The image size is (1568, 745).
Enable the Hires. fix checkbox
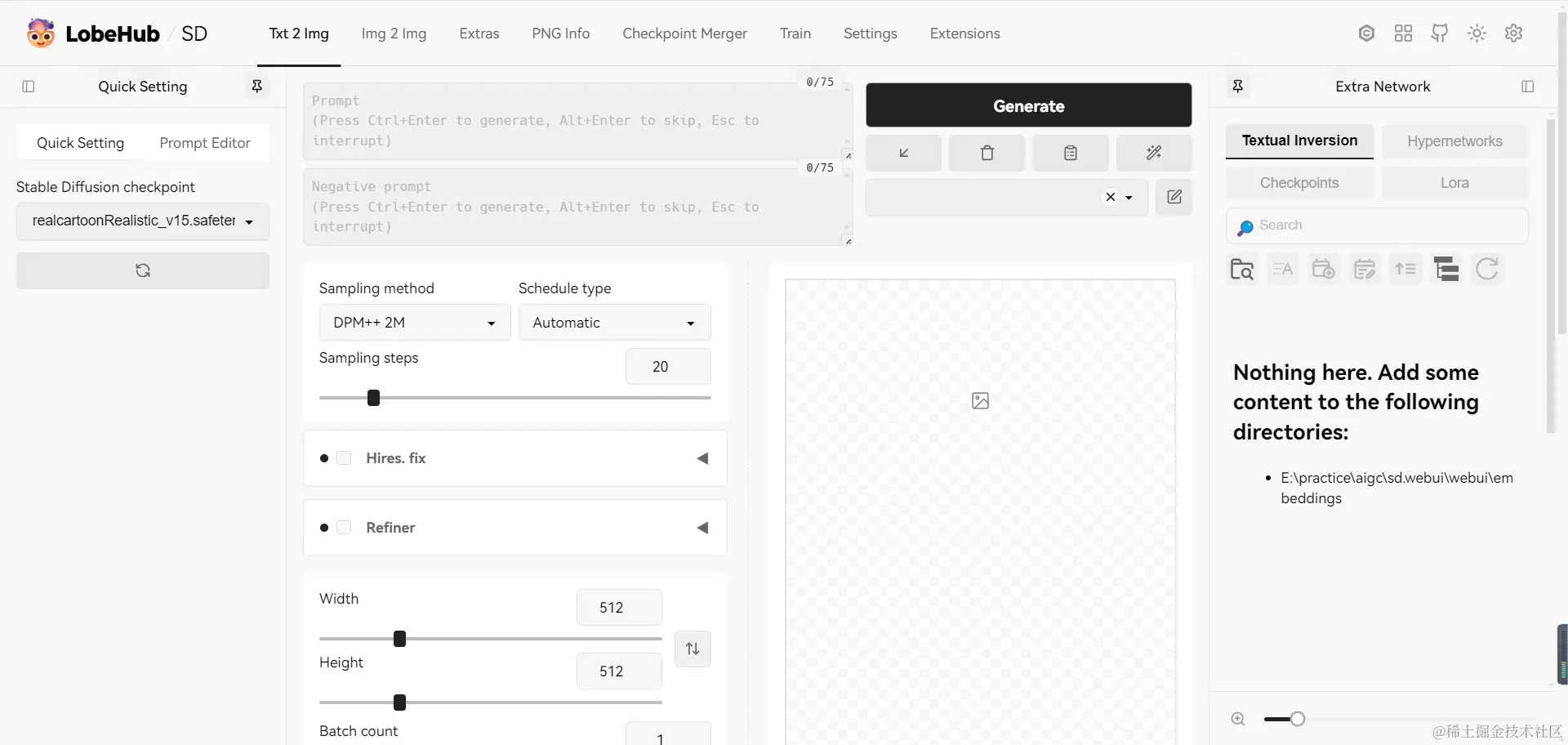(x=344, y=458)
